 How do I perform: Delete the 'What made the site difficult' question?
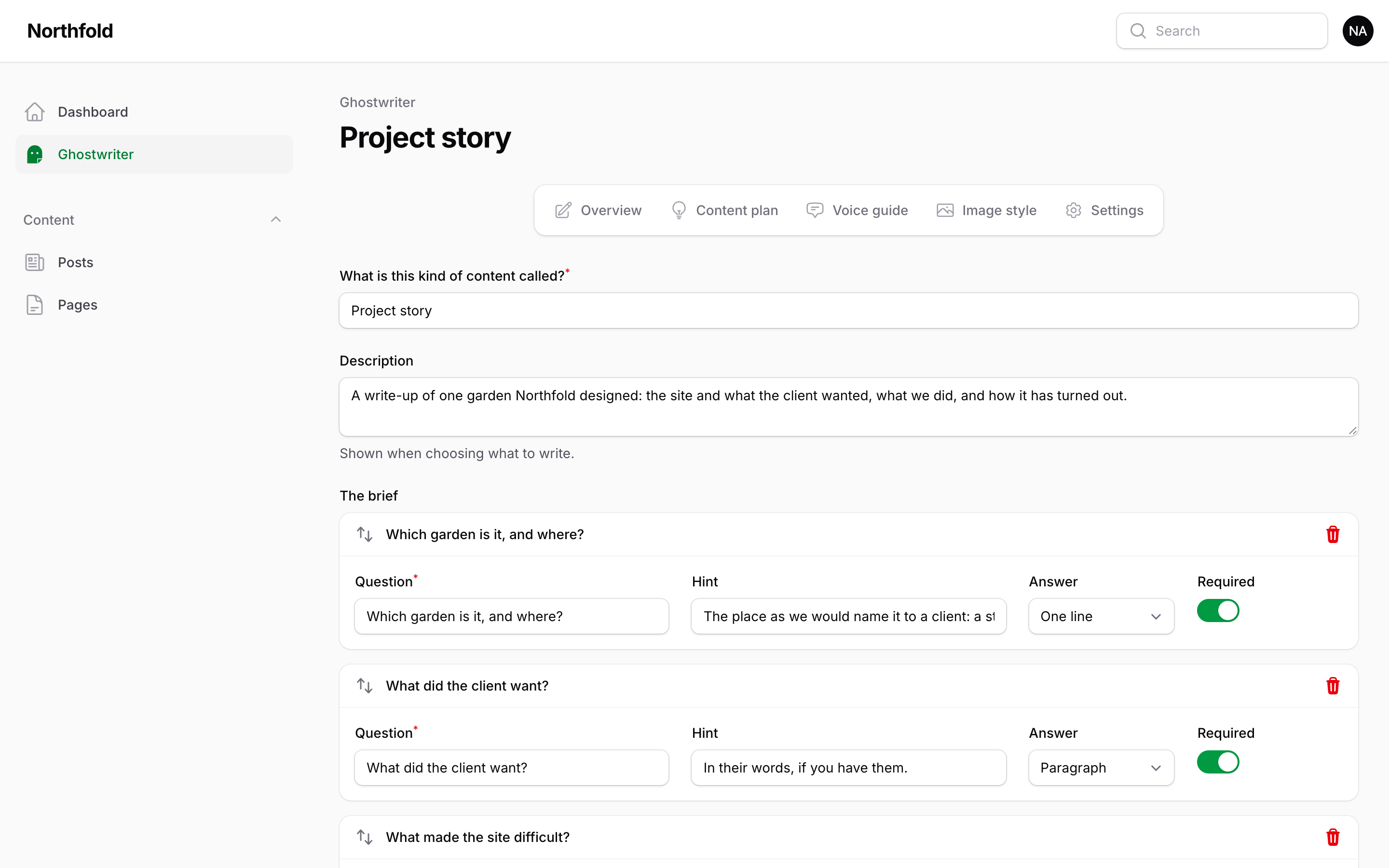pyautogui.click(x=1333, y=838)
